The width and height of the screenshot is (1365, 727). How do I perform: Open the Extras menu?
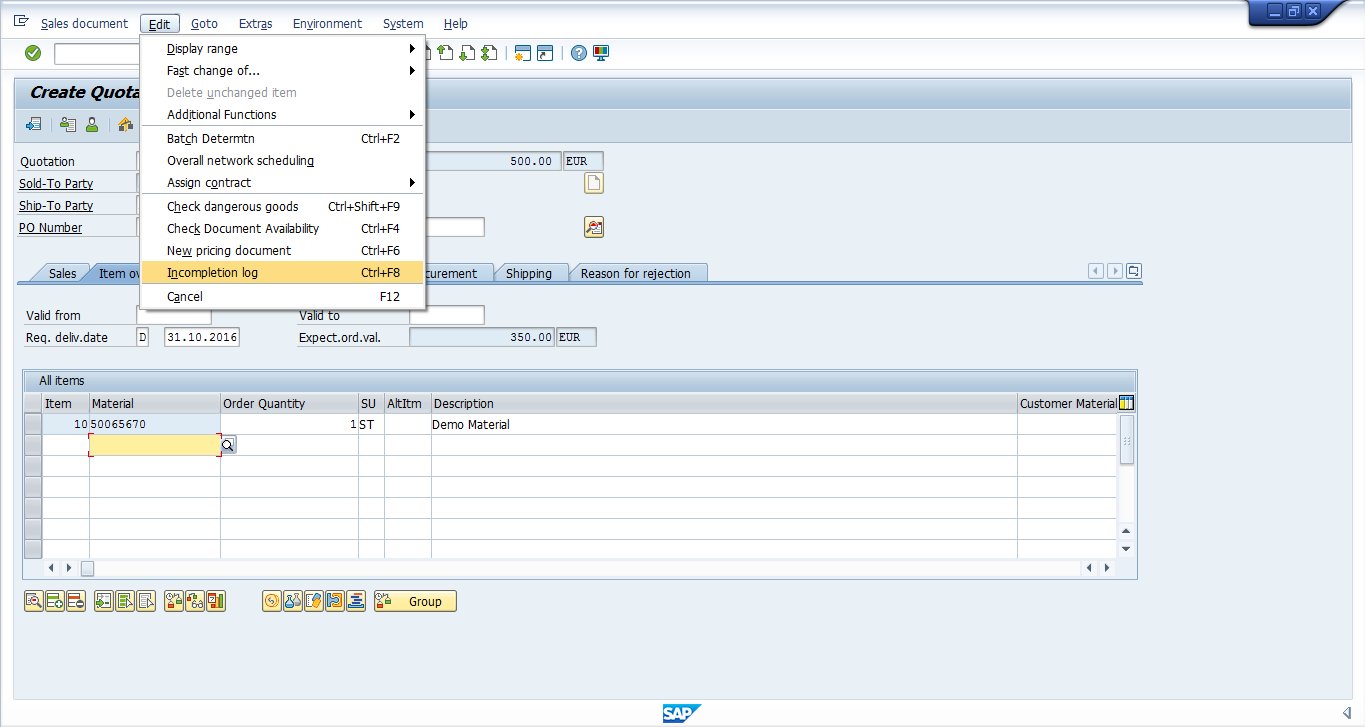tap(256, 23)
